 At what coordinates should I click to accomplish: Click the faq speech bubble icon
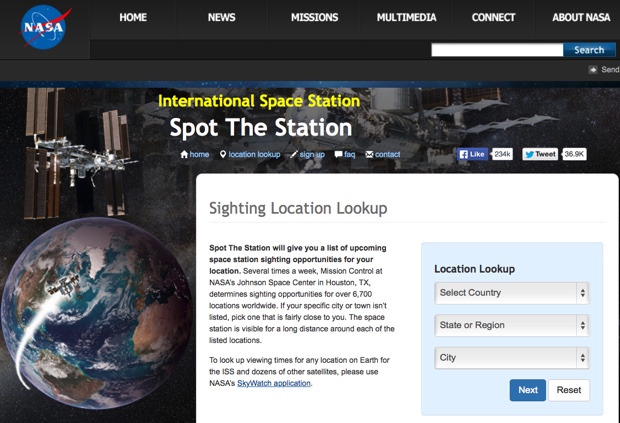(338, 154)
